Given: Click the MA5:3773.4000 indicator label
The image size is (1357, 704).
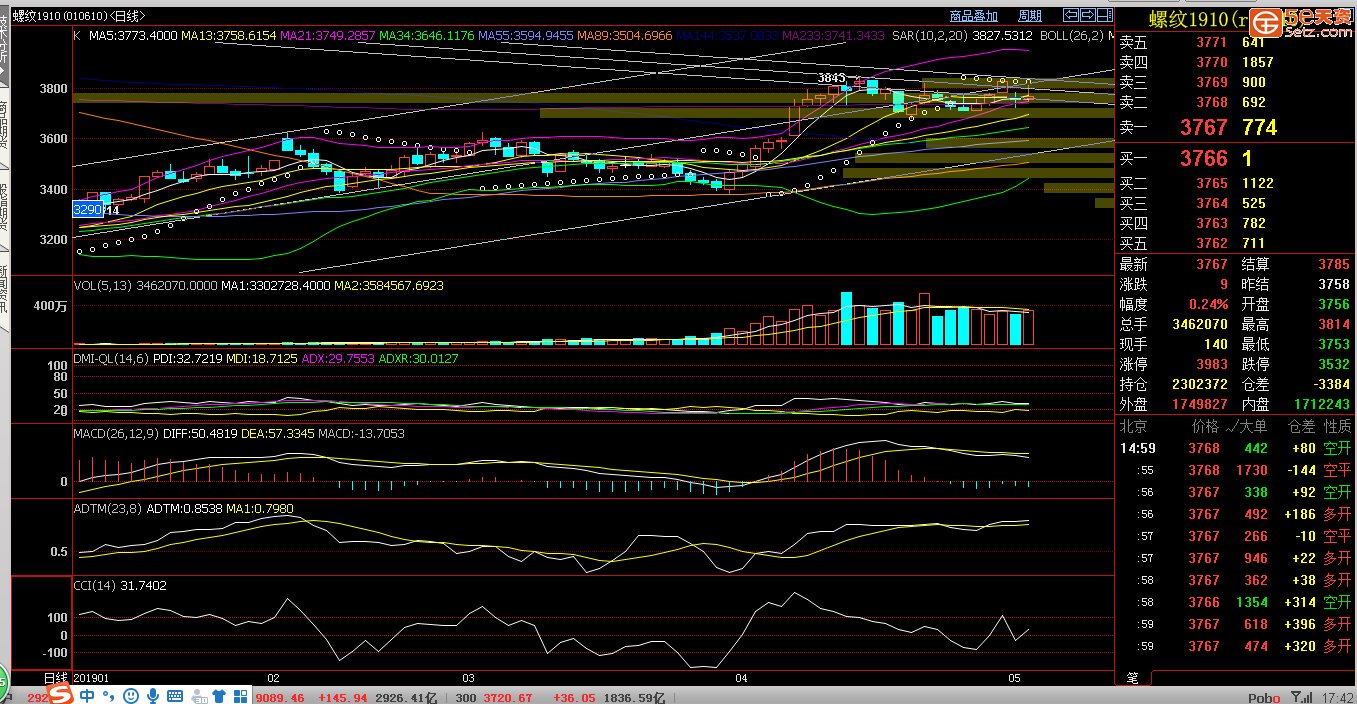Looking at the screenshot, I should point(133,35).
